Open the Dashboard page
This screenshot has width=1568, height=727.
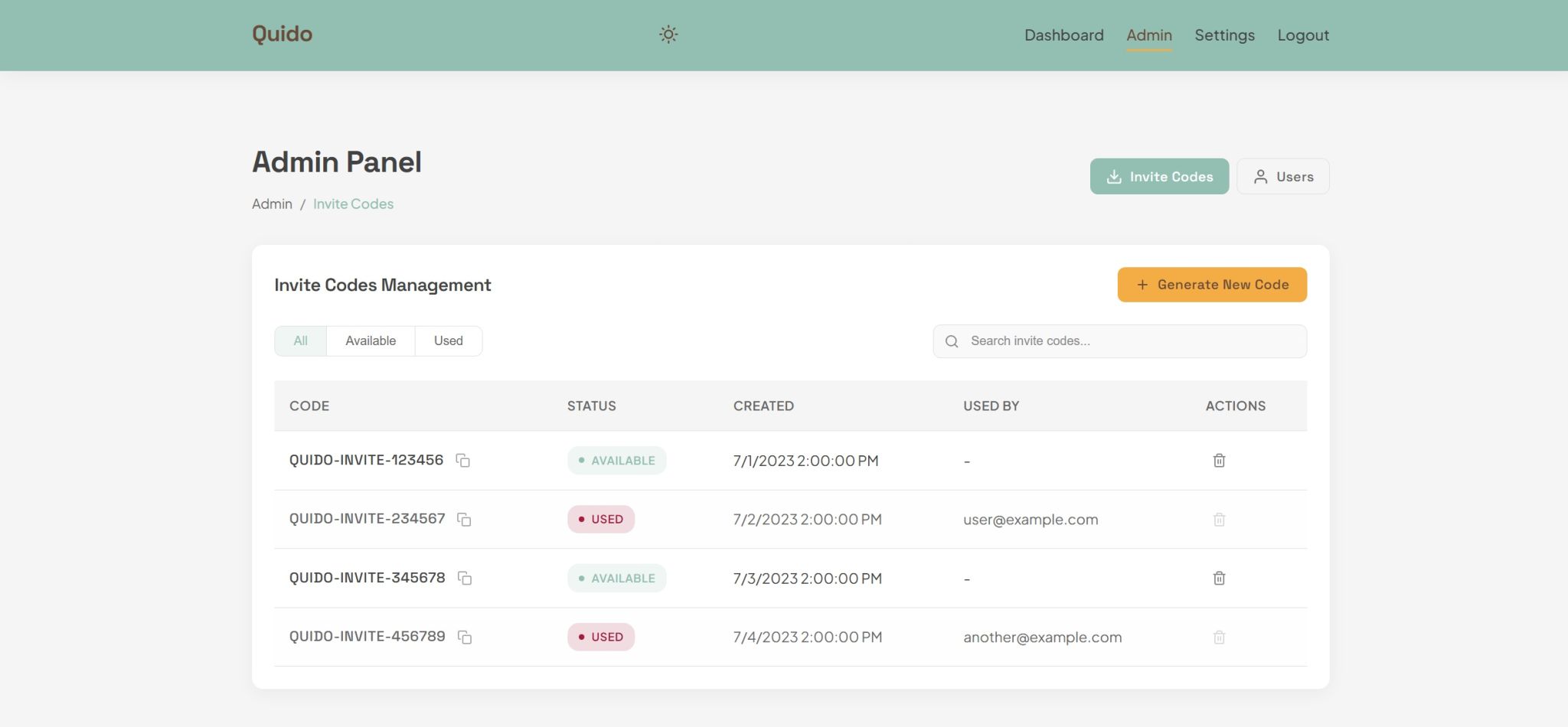(x=1063, y=35)
